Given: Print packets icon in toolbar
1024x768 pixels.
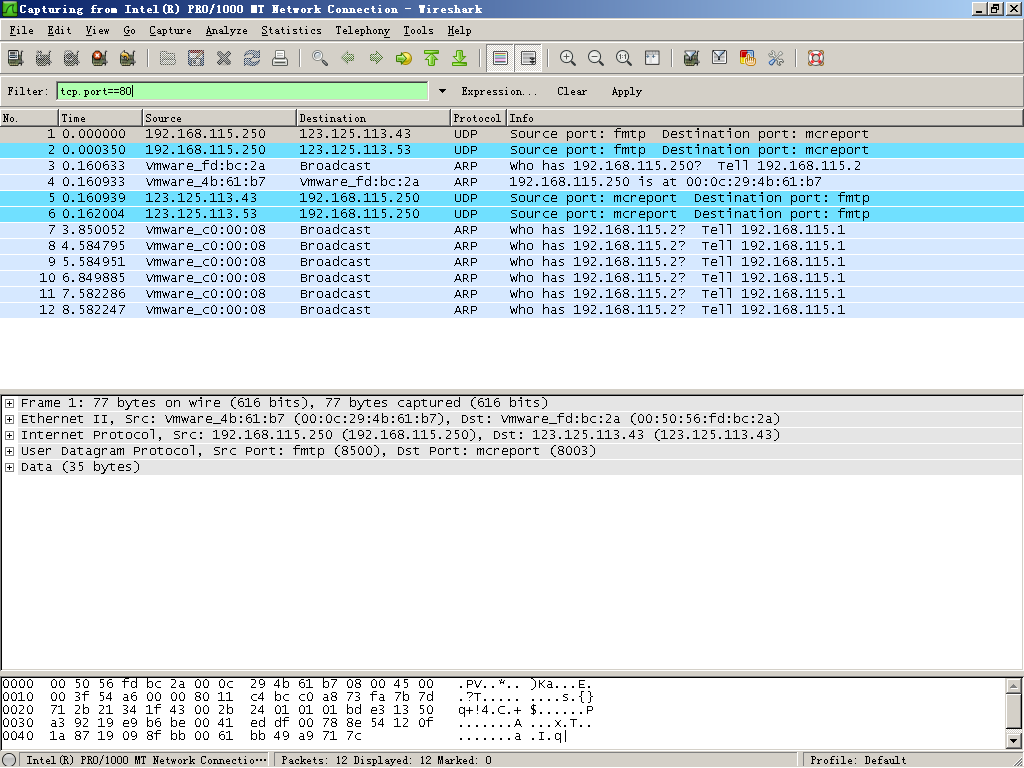Looking at the screenshot, I should click(x=280, y=58).
